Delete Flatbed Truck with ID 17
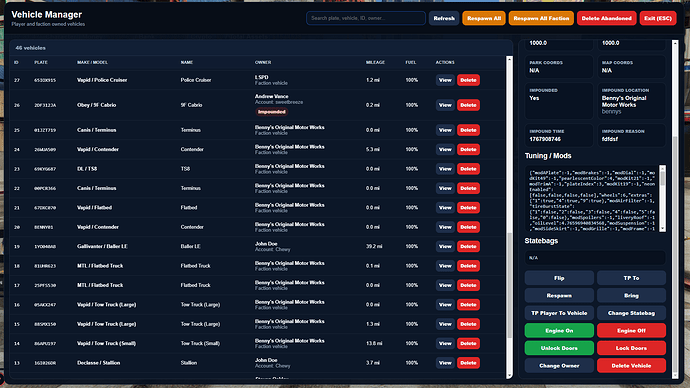 coord(468,285)
